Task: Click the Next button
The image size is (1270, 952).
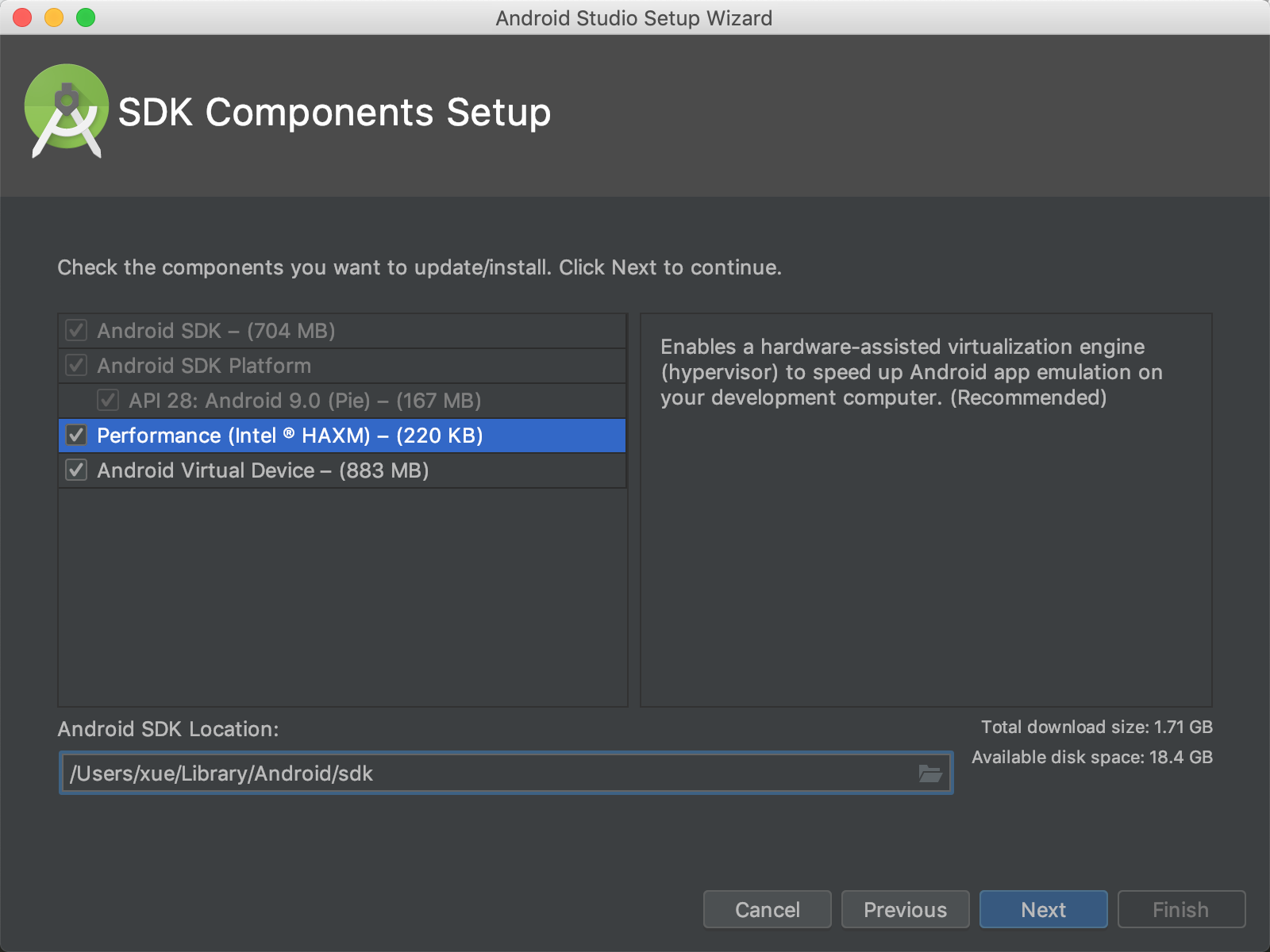Action: (x=1043, y=909)
